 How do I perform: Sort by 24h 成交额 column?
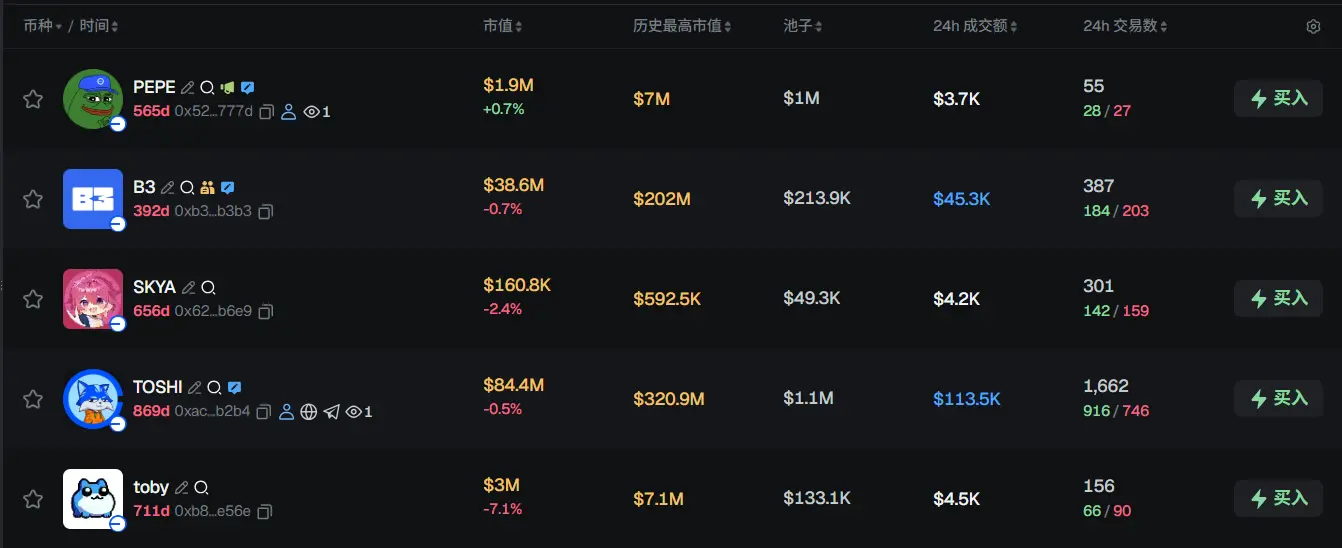[x=976, y=26]
